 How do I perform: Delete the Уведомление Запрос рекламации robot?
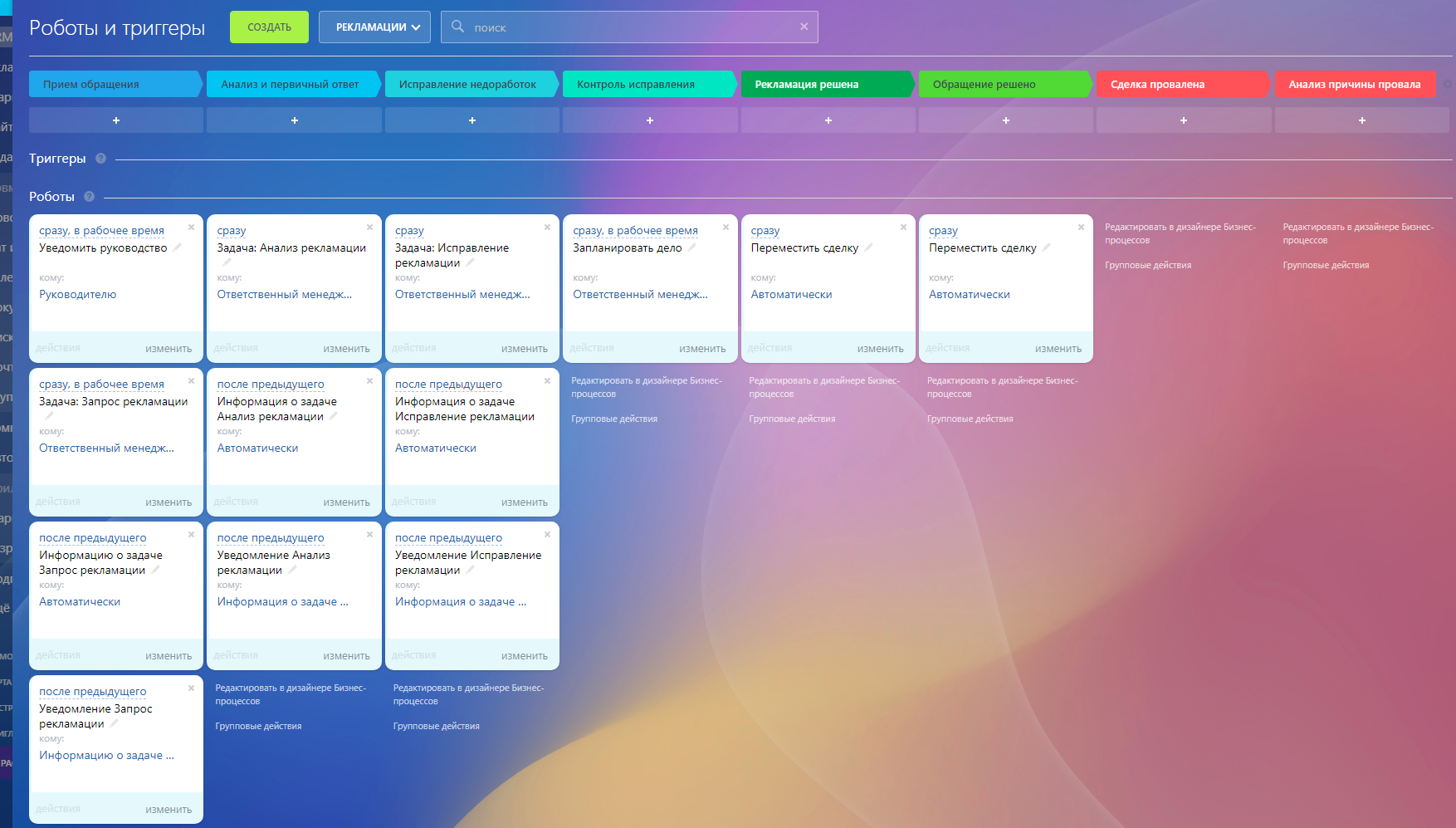coord(191,688)
